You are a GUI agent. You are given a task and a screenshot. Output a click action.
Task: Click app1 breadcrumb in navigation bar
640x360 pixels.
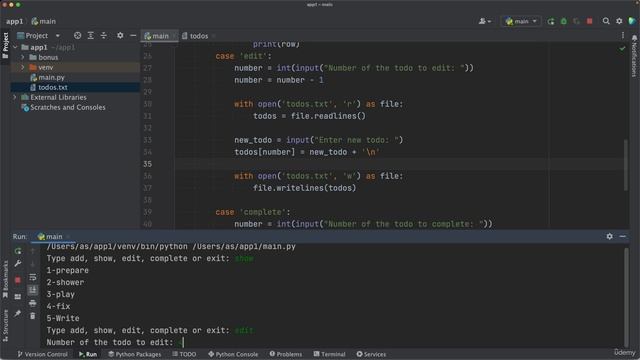(x=14, y=21)
